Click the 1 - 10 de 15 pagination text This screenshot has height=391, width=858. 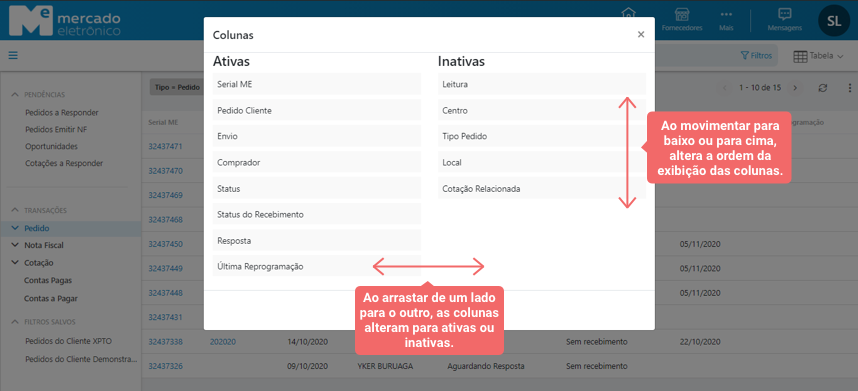tap(760, 88)
